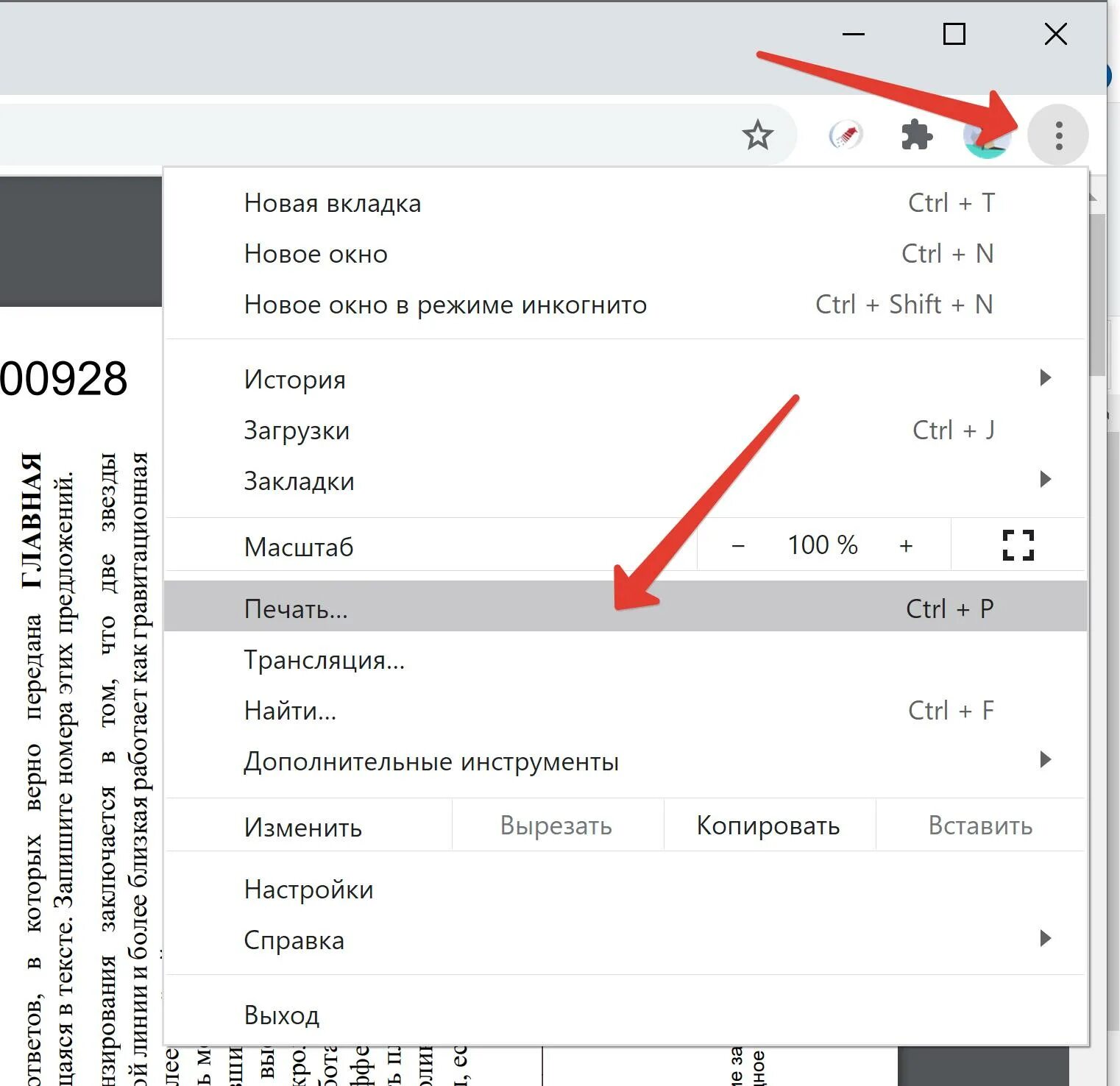Screen dimensions: 1120x1086
Task: Click the "Масштаб" label
Action: pos(299,547)
